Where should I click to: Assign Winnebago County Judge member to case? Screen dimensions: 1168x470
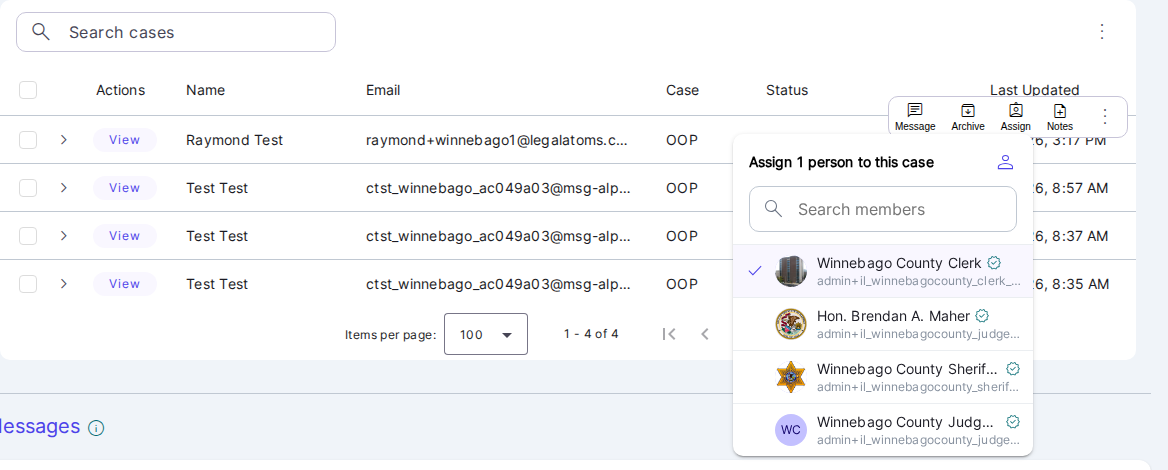883,430
